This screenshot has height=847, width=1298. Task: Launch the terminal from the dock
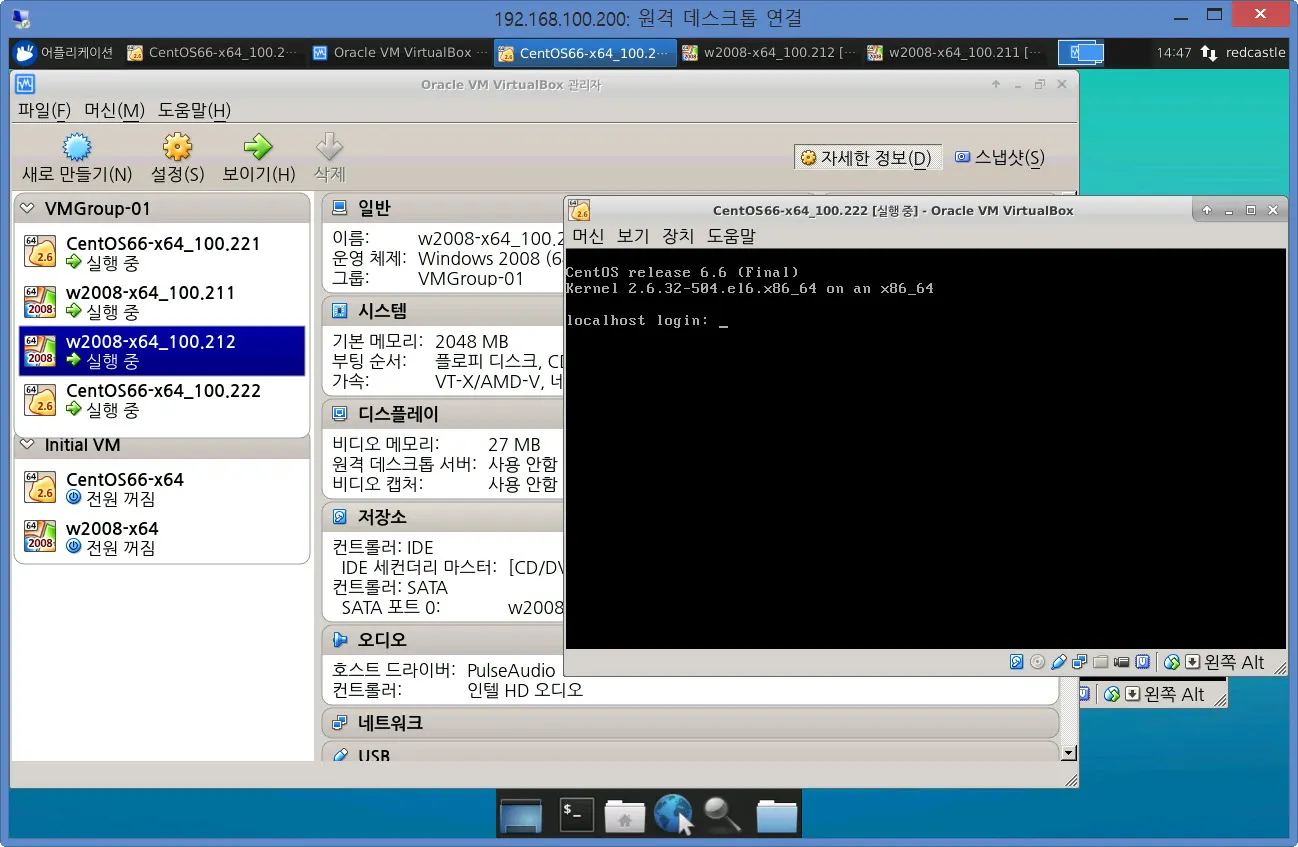[x=576, y=814]
